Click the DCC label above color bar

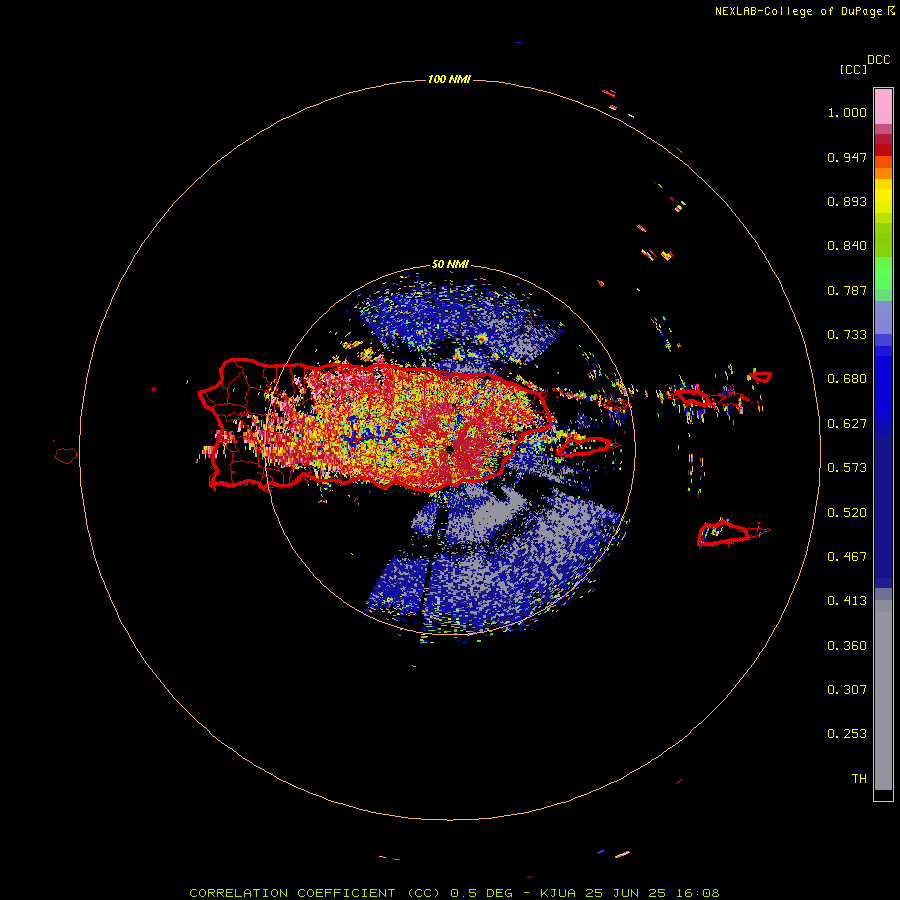click(879, 60)
